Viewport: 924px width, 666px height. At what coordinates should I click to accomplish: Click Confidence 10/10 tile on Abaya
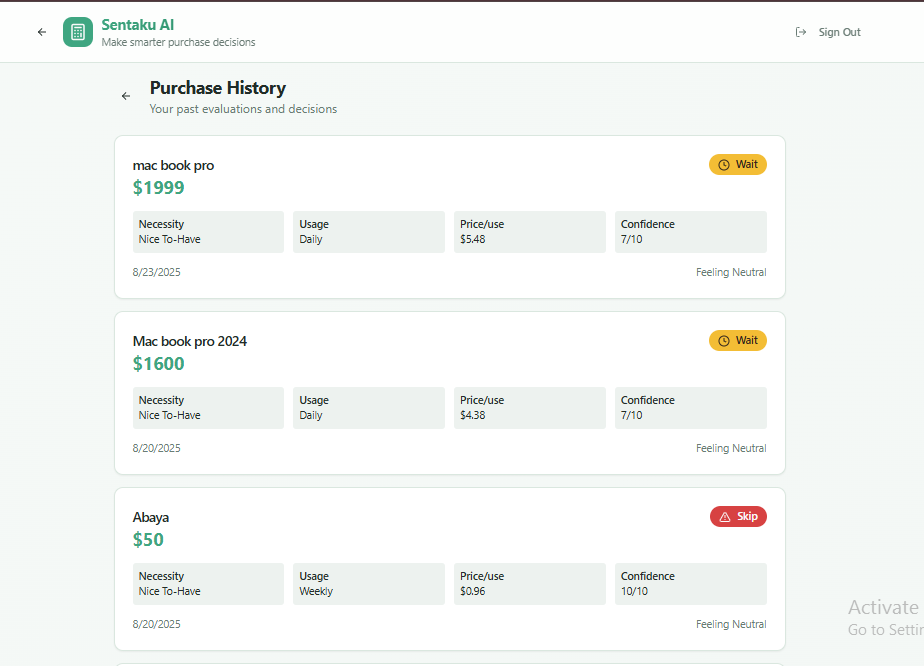690,584
